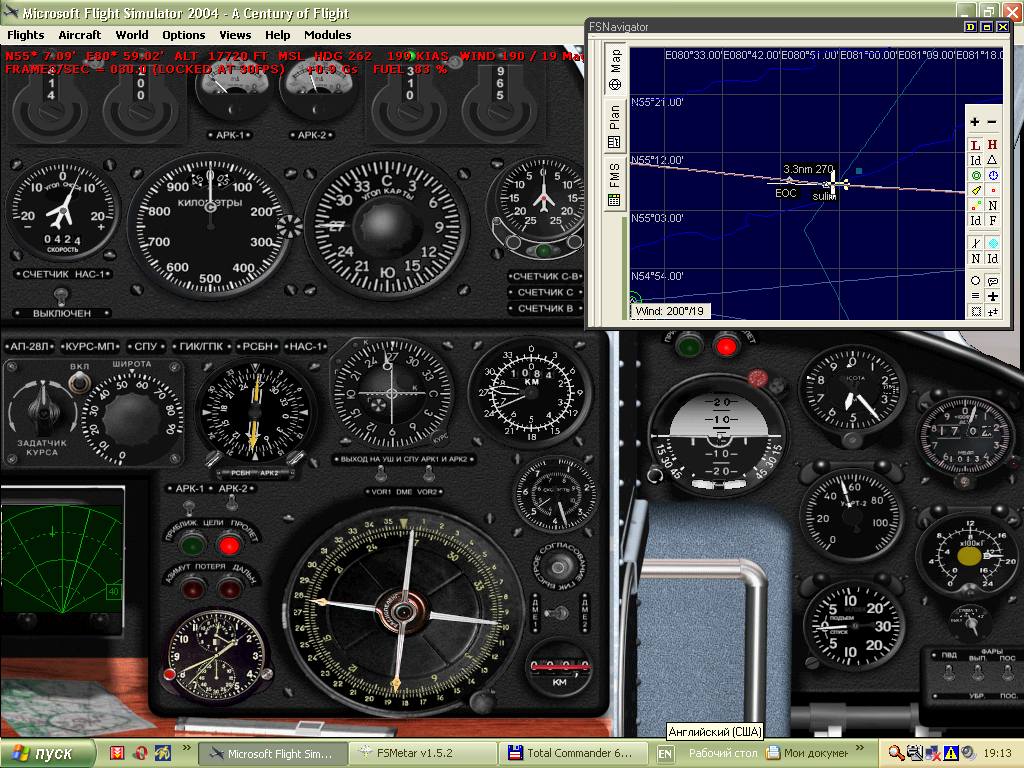Expand the Рабочий стол toolbar chevron

click(860, 747)
